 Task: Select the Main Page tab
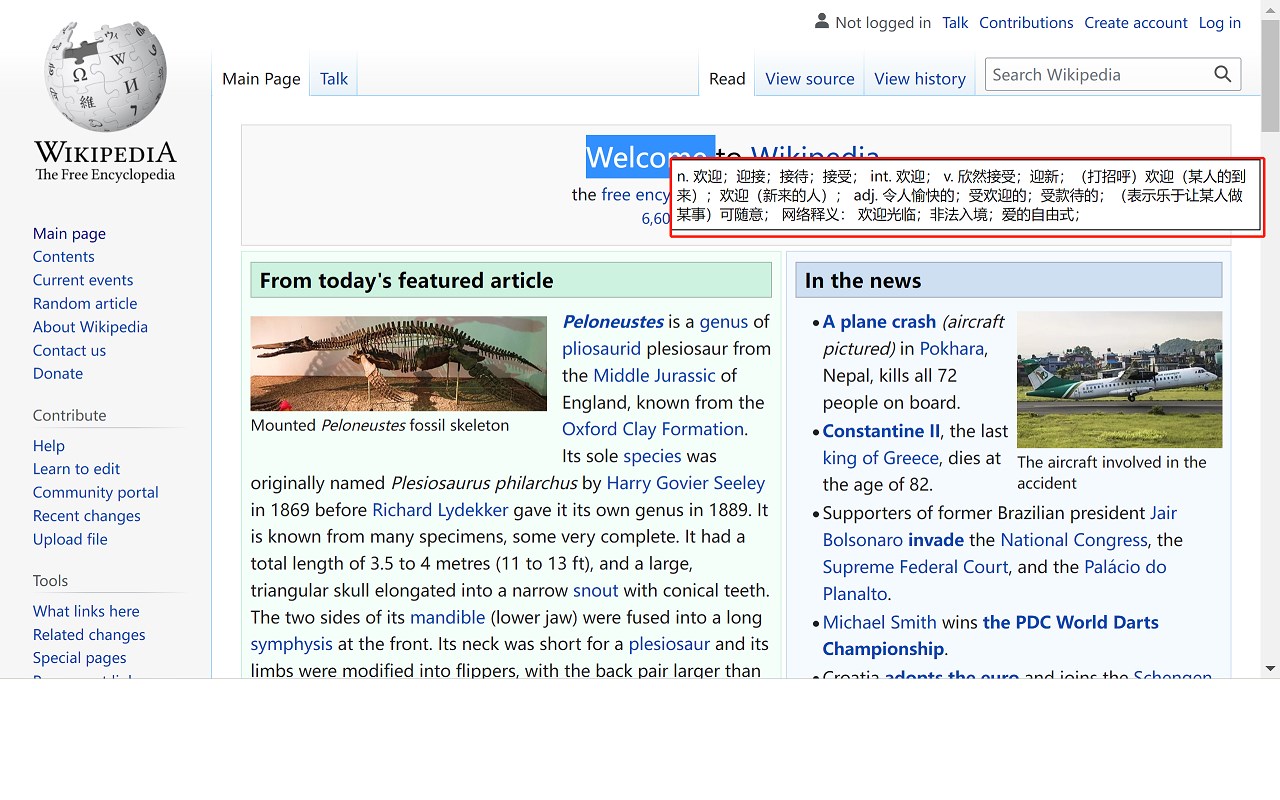pos(261,78)
